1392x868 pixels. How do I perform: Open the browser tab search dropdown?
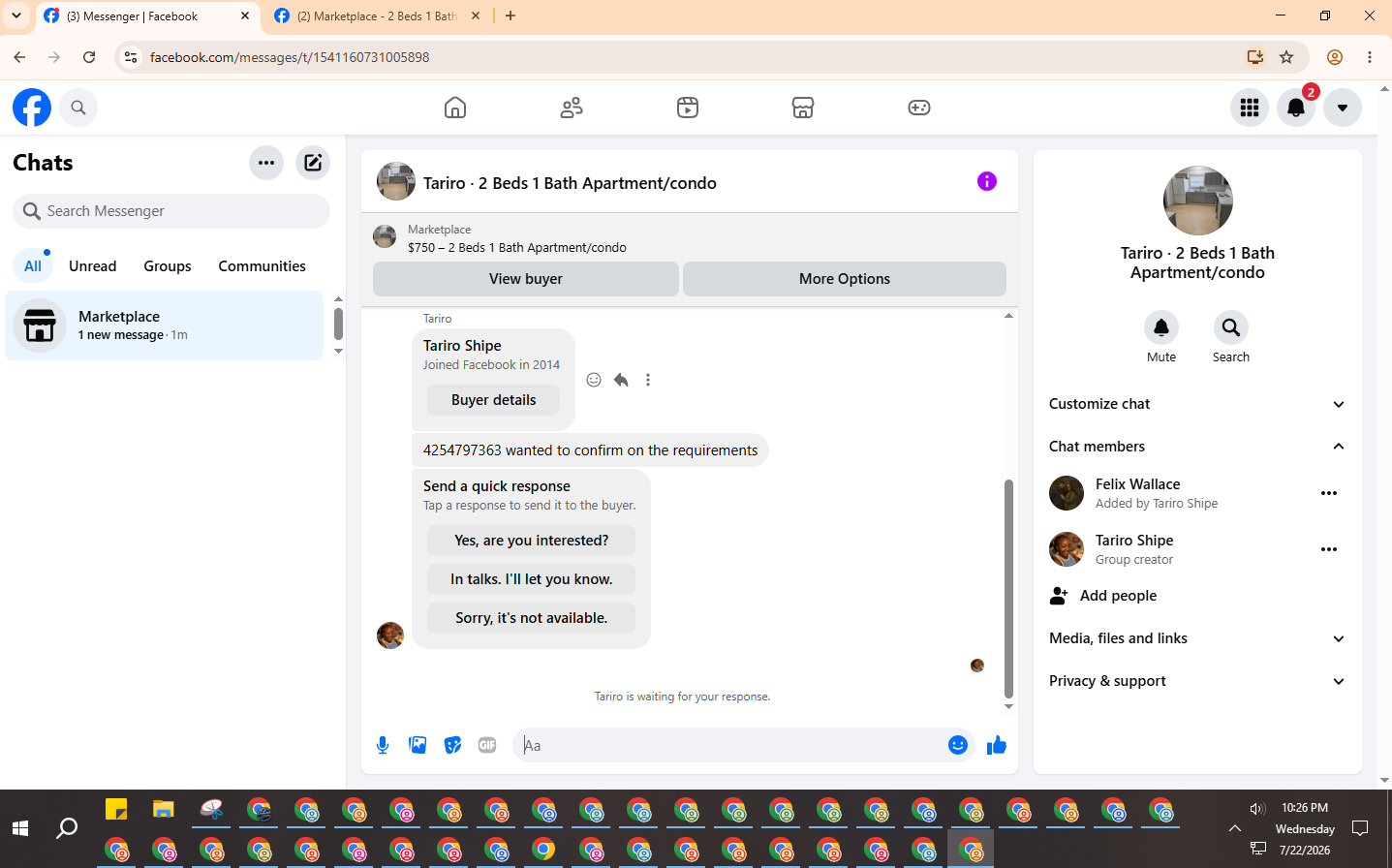click(x=16, y=15)
